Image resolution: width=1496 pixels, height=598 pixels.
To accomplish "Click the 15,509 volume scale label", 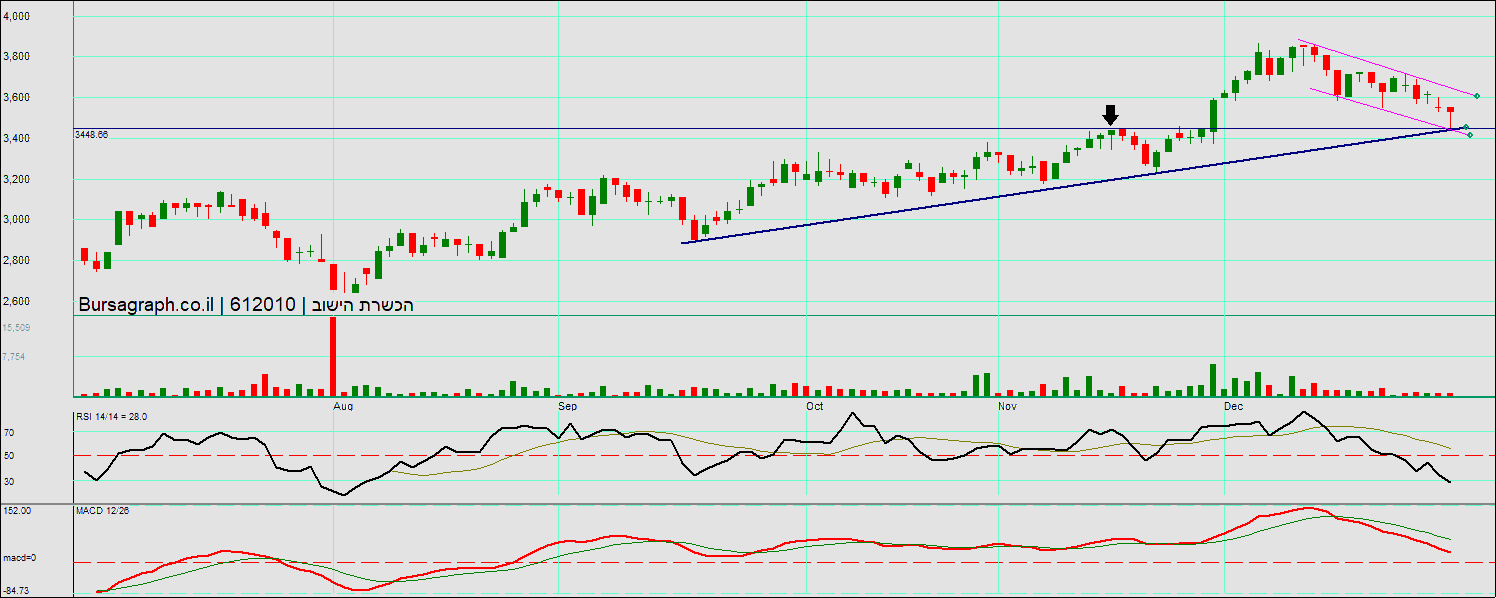I will pyautogui.click(x=15, y=328).
